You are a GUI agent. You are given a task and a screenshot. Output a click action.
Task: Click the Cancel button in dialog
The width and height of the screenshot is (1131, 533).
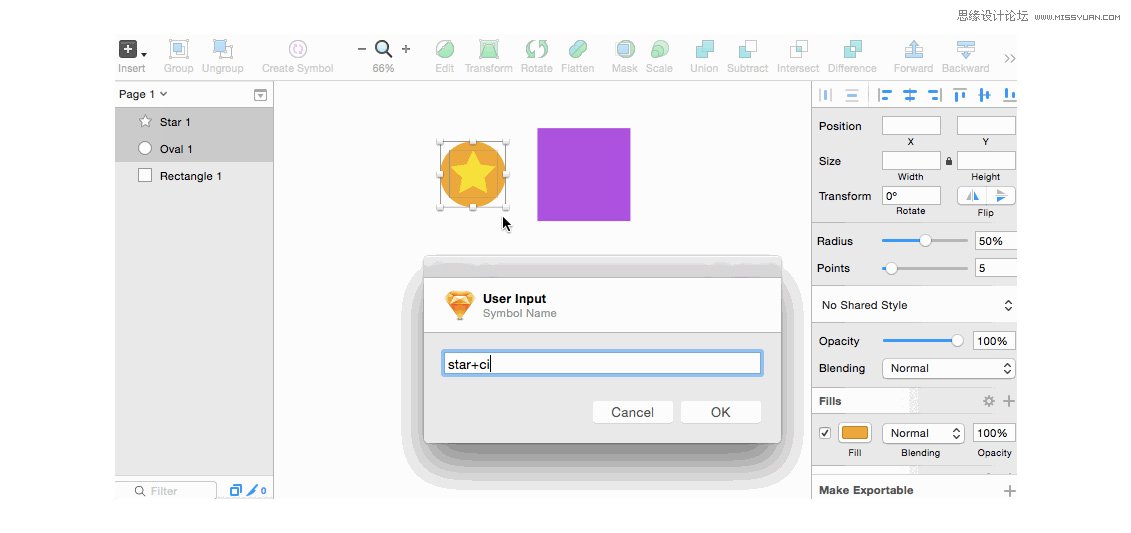click(632, 412)
